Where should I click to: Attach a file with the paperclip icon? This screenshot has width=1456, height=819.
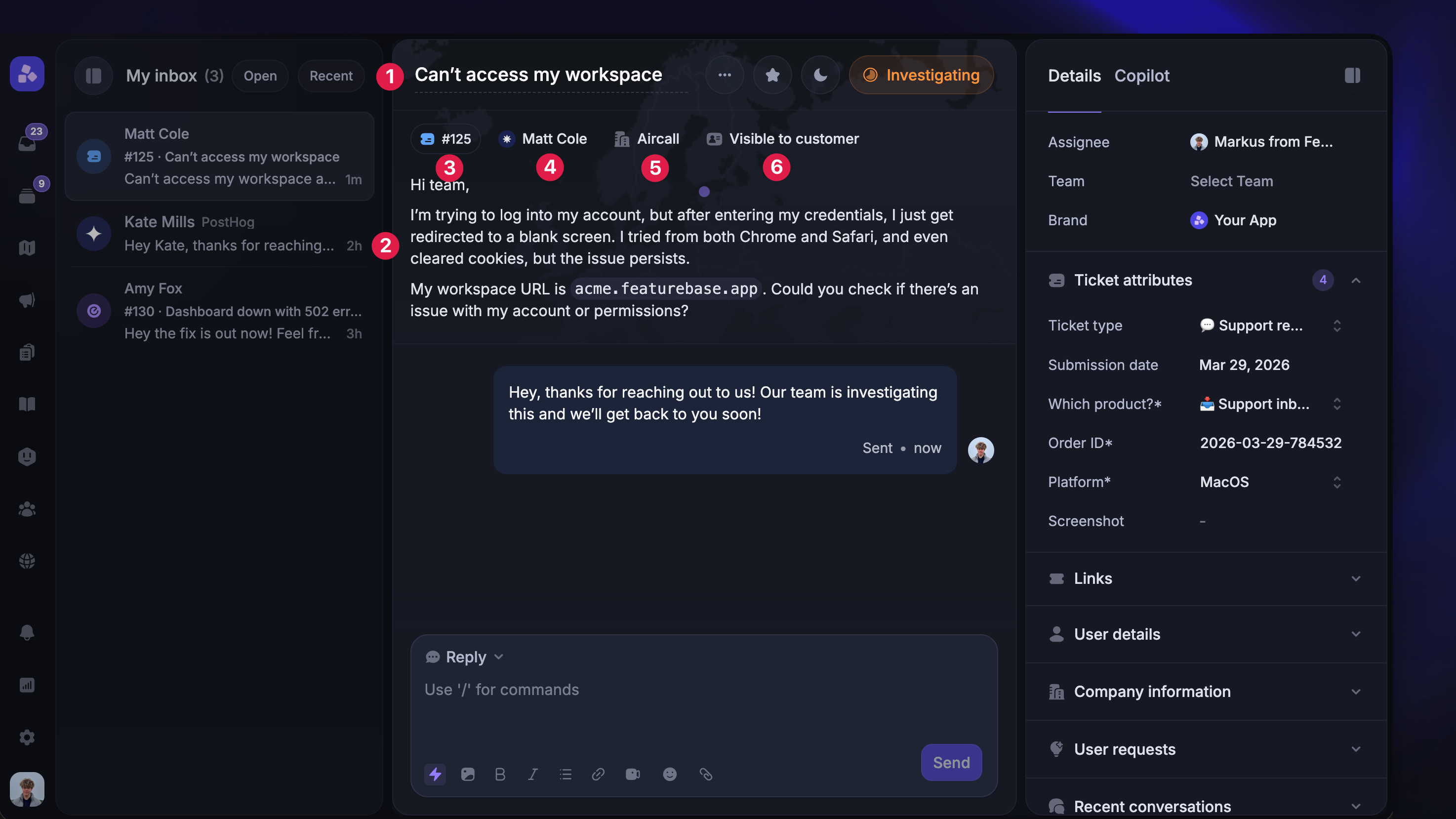(706, 774)
